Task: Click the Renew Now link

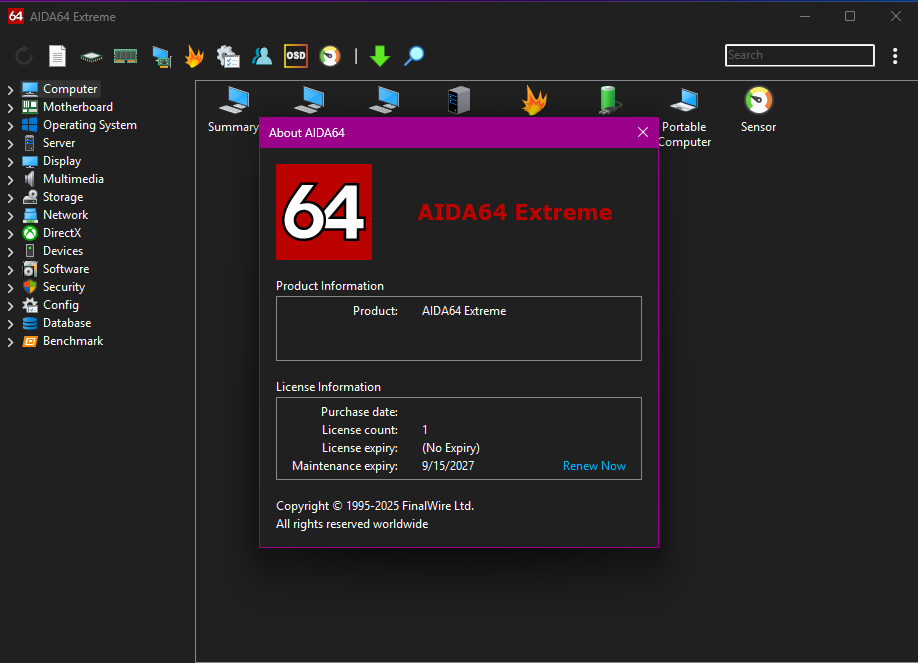Action: [594, 466]
